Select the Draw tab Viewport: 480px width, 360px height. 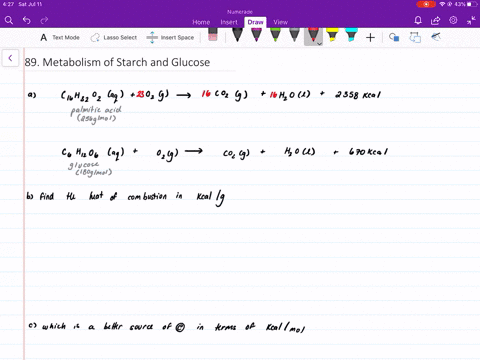click(255, 22)
